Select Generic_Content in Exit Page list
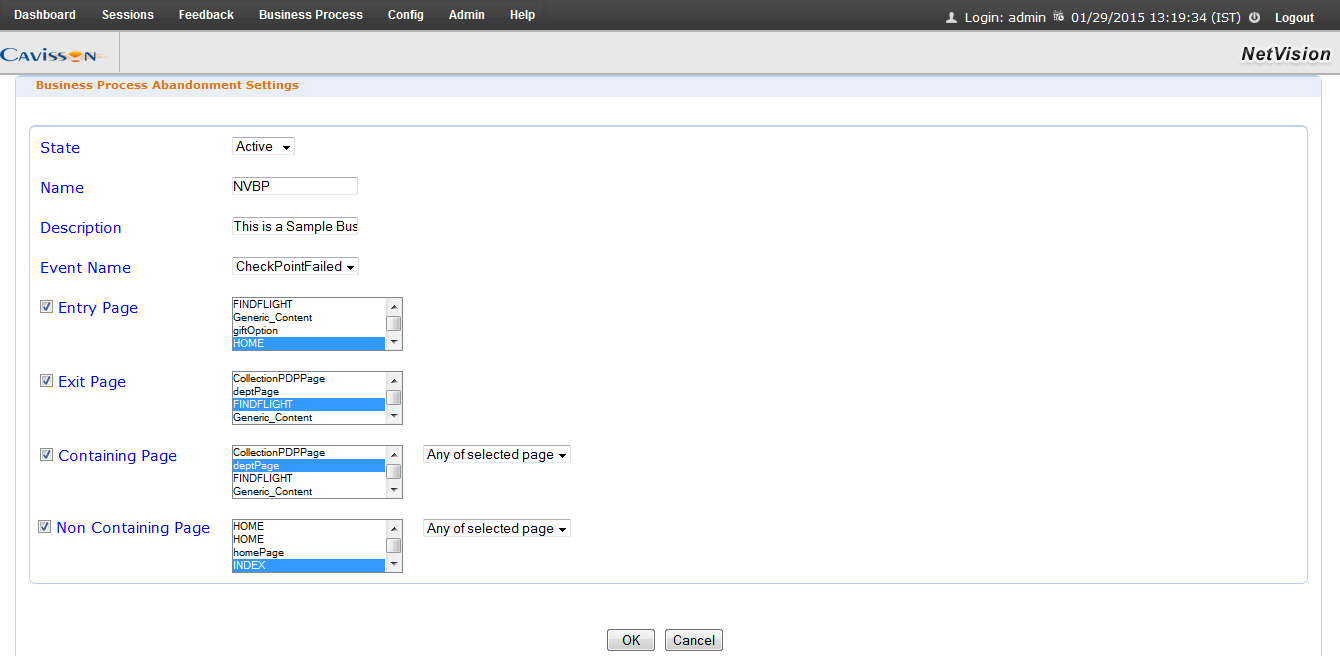 [309, 417]
